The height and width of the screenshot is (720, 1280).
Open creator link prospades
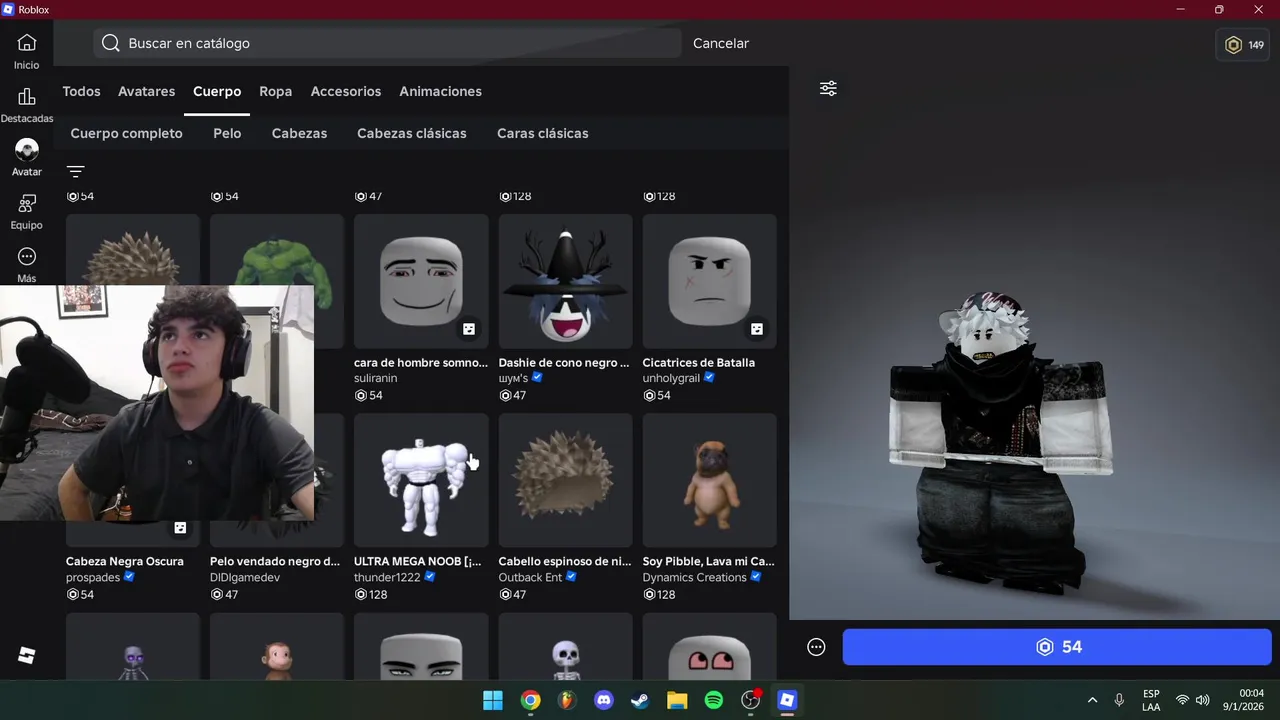[x=93, y=577]
